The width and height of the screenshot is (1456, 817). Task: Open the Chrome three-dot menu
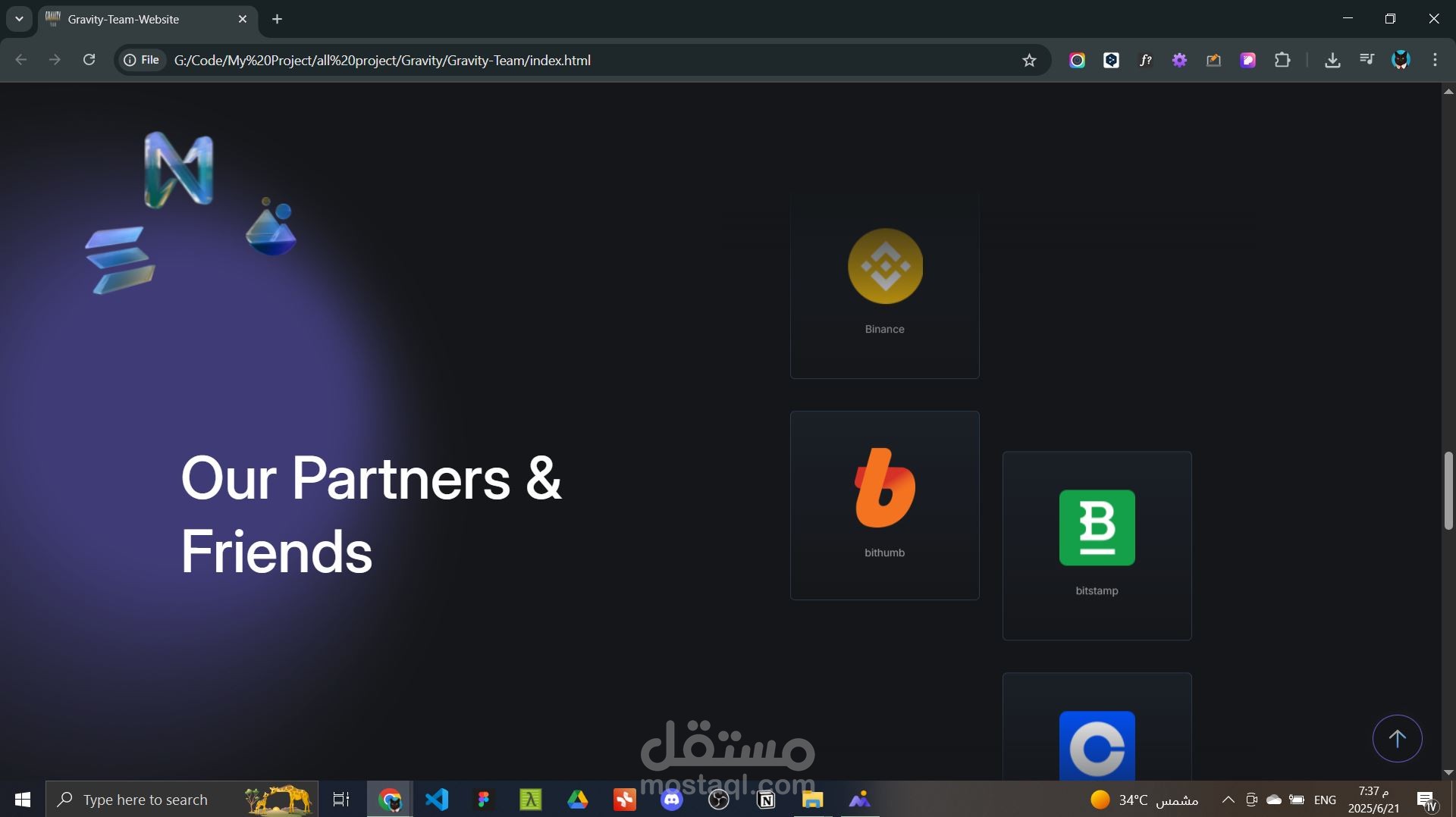[1435, 60]
